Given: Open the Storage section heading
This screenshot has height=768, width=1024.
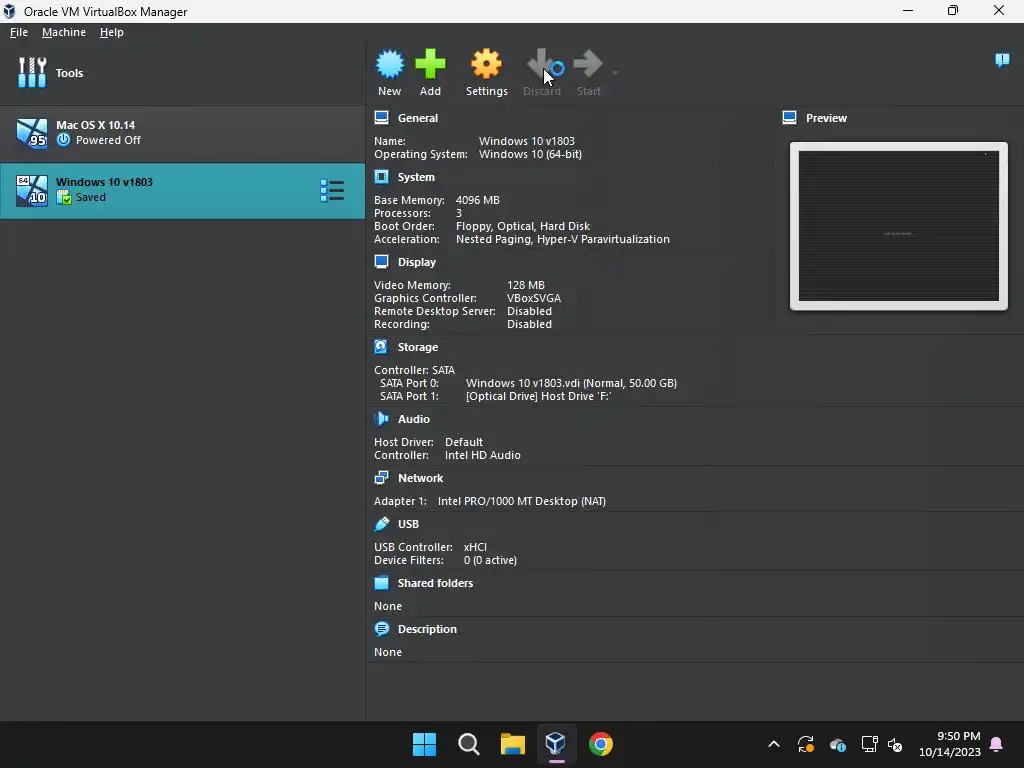Looking at the screenshot, I should 417,347.
